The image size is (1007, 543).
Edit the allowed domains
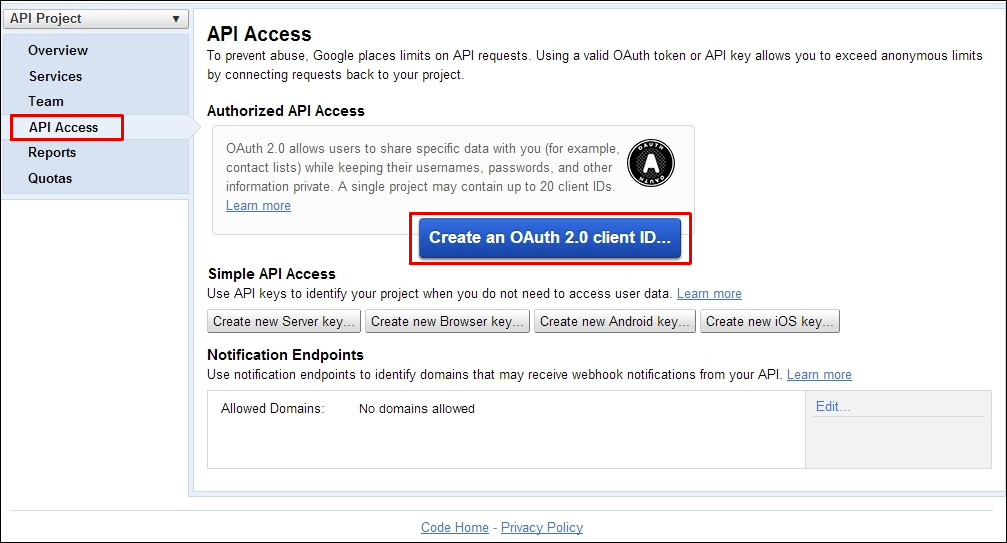833,406
